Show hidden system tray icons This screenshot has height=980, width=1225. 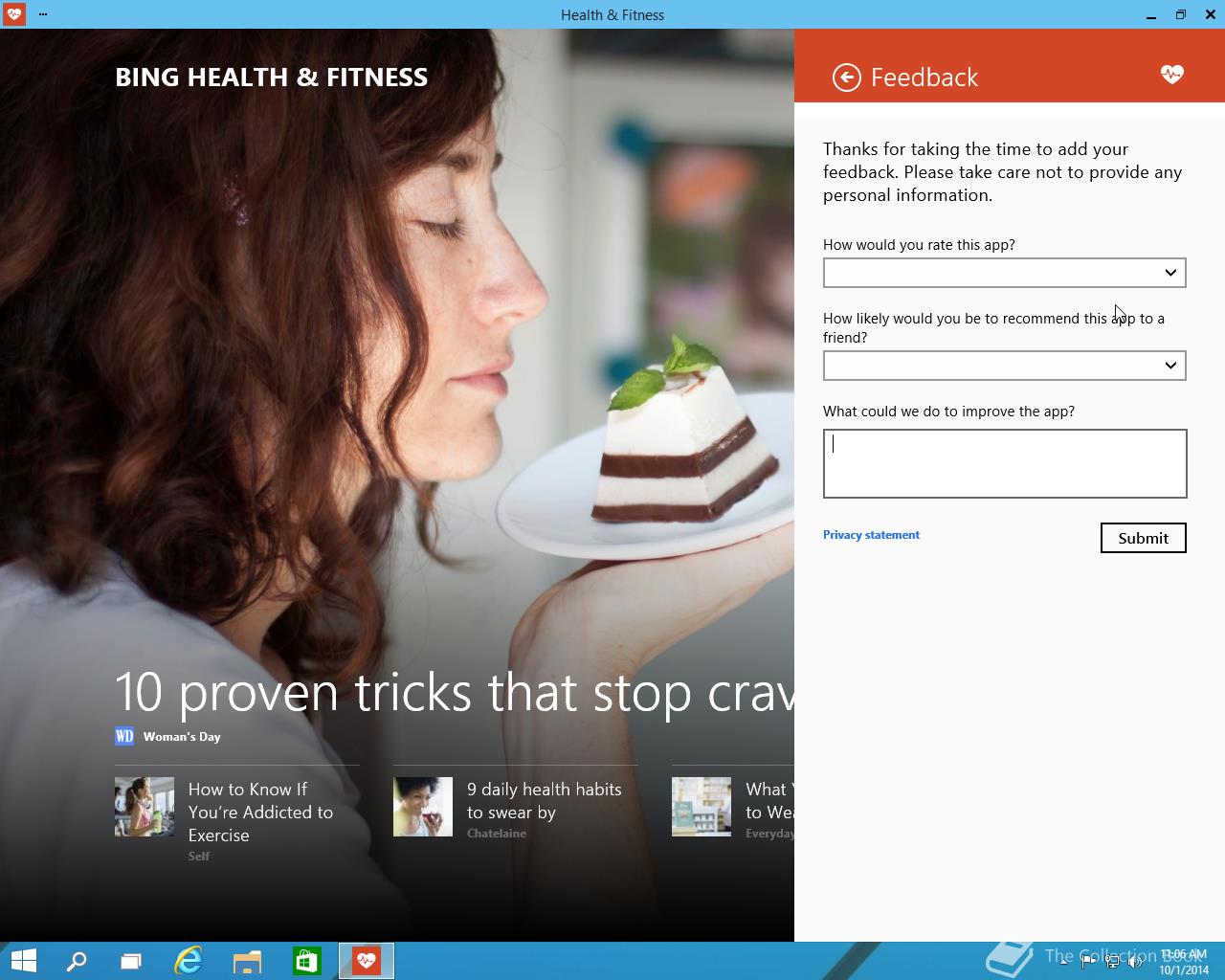tap(1063, 963)
